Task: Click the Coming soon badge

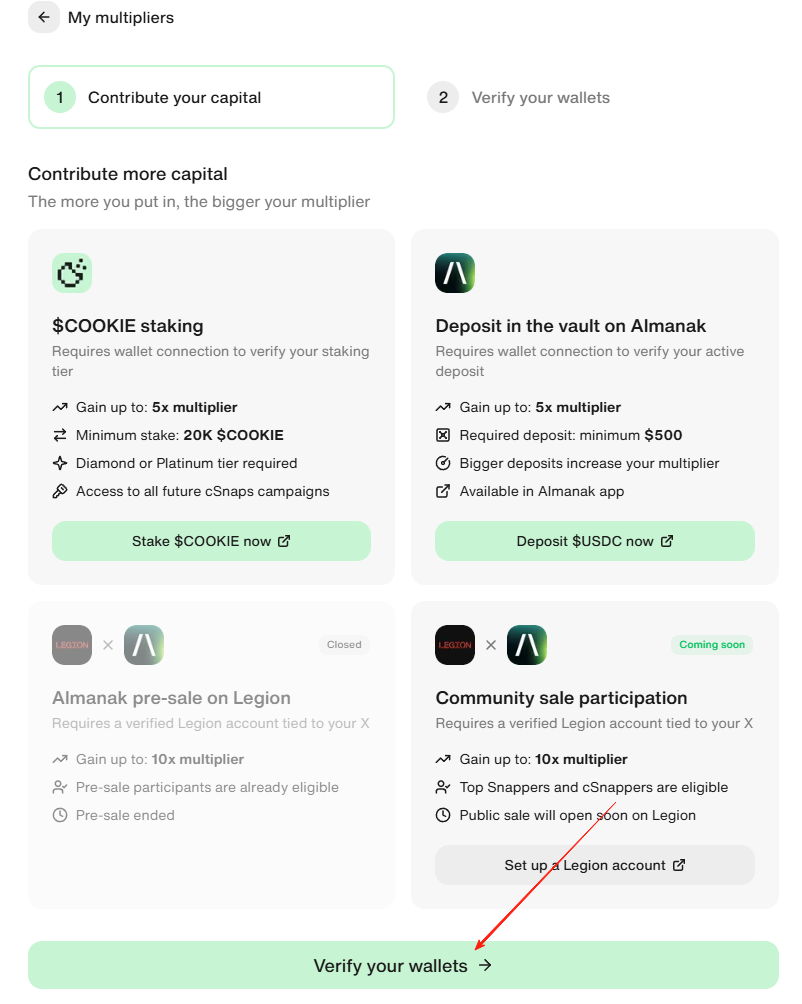Action: tap(711, 645)
